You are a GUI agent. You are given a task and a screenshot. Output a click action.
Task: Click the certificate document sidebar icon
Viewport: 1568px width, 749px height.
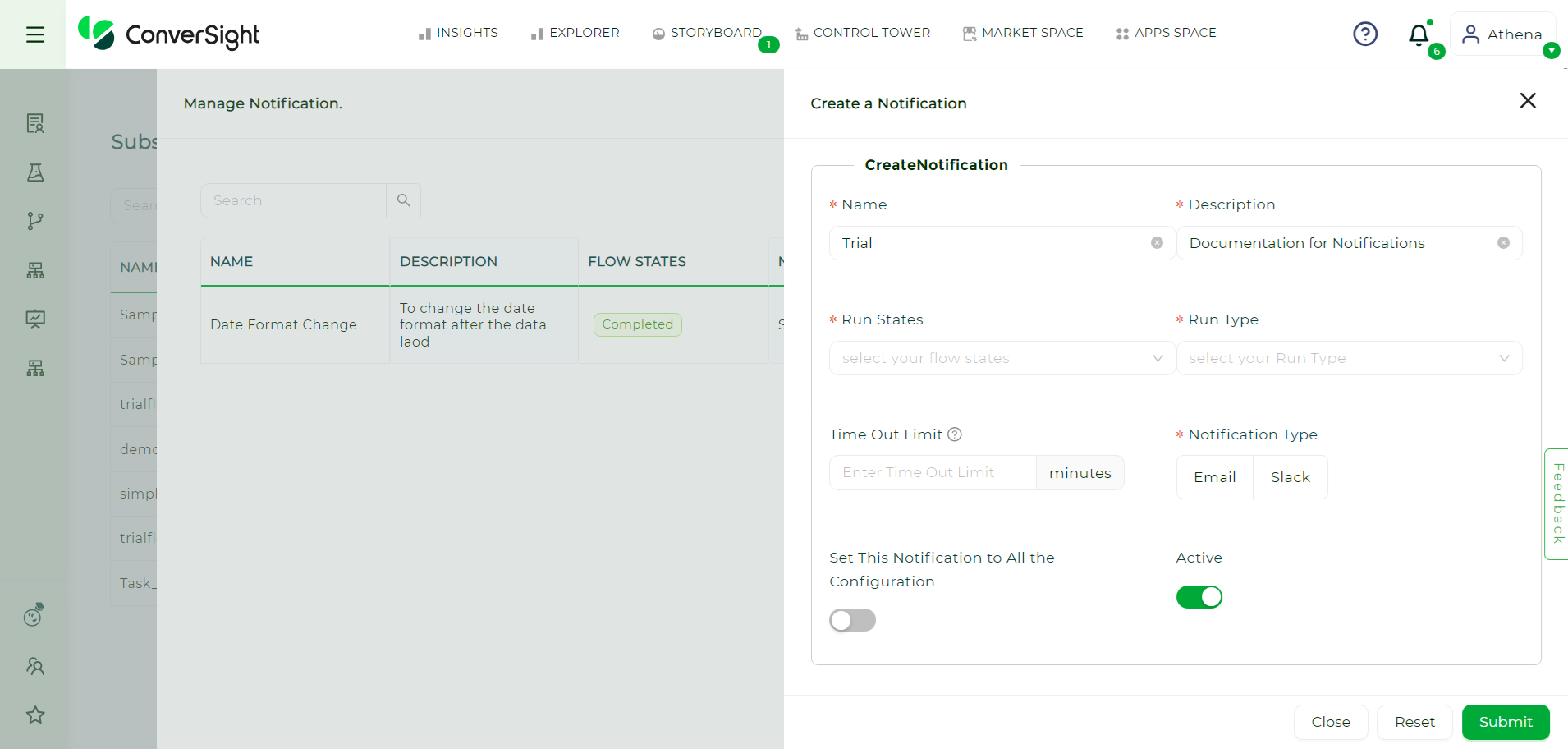click(x=34, y=123)
